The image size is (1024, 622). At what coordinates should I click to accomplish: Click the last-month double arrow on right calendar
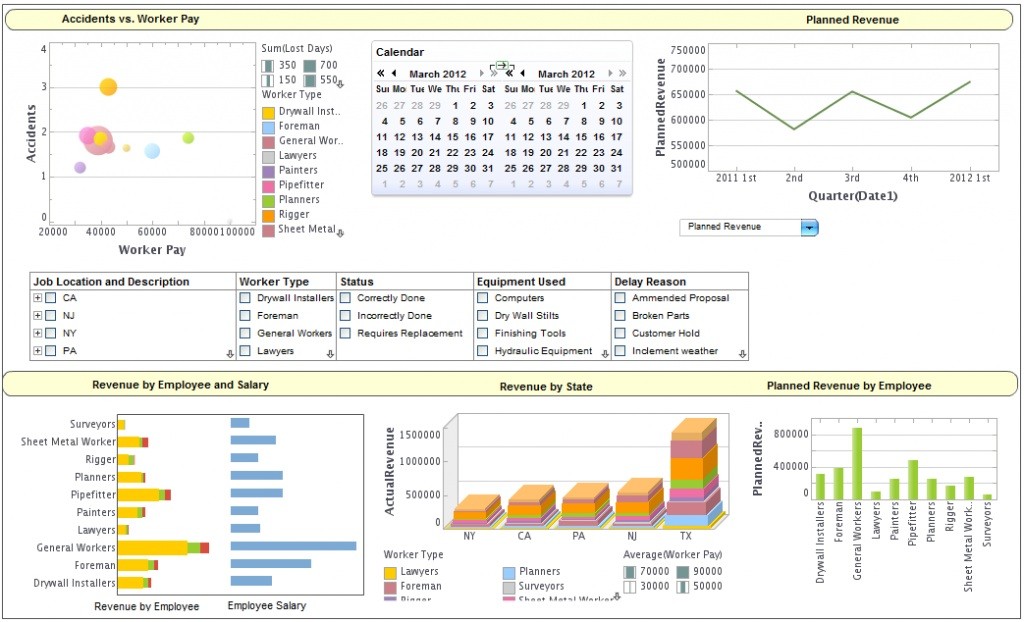click(x=509, y=74)
